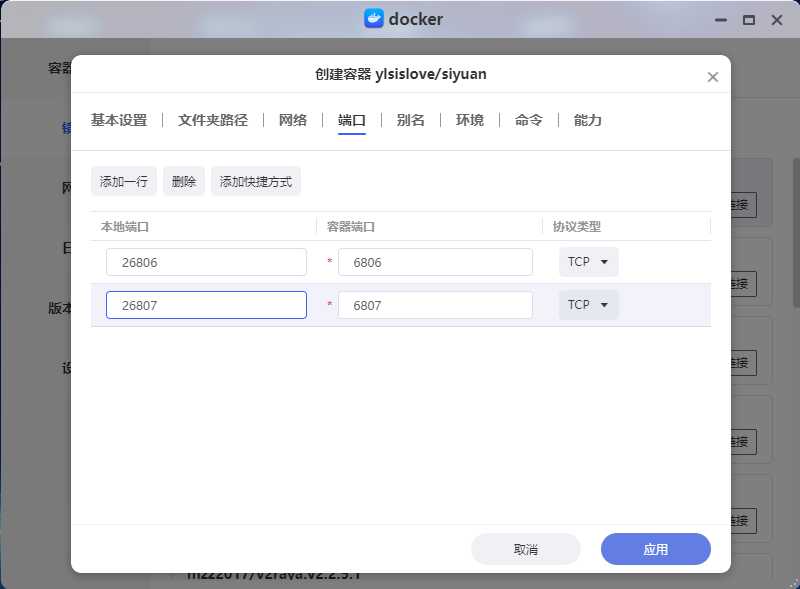Click the 添加快捷方式 button
The image size is (800, 589).
pyautogui.click(x=256, y=181)
